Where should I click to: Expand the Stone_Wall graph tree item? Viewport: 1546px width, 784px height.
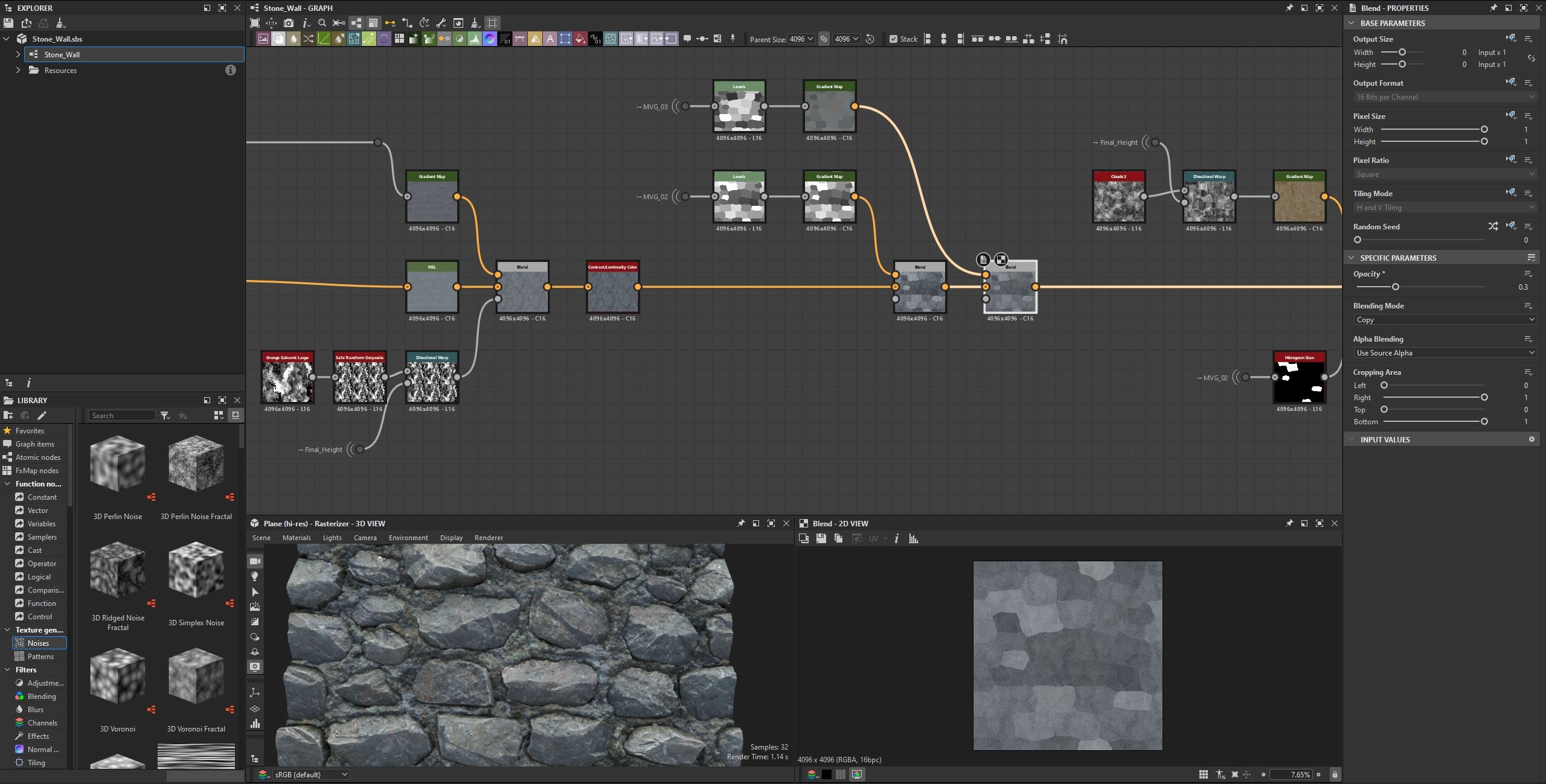[x=18, y=54]
